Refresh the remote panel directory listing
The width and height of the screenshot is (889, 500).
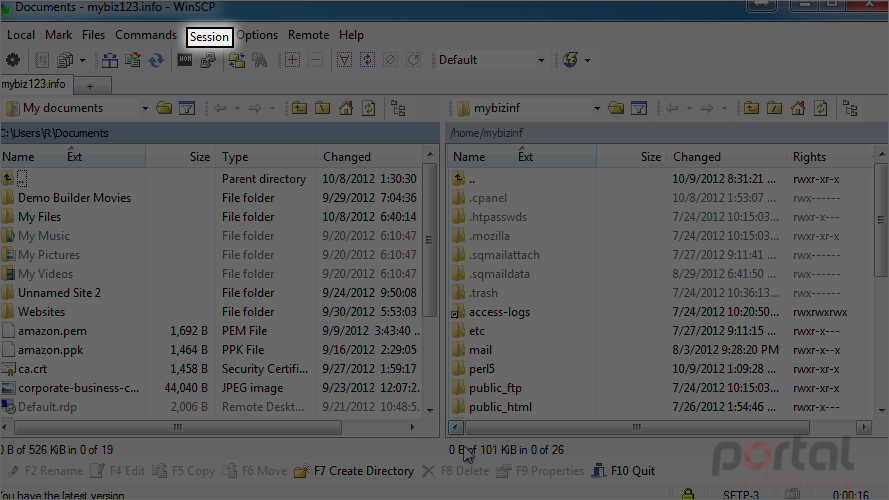(x=821, y=108)
